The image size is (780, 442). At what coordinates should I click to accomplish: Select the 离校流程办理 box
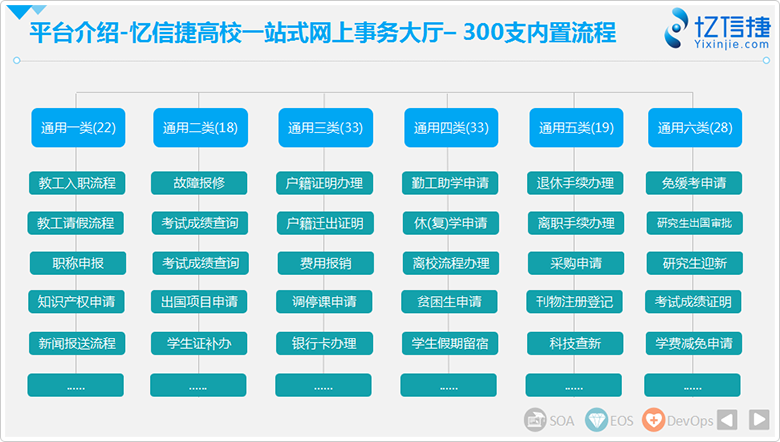[451, 263]
